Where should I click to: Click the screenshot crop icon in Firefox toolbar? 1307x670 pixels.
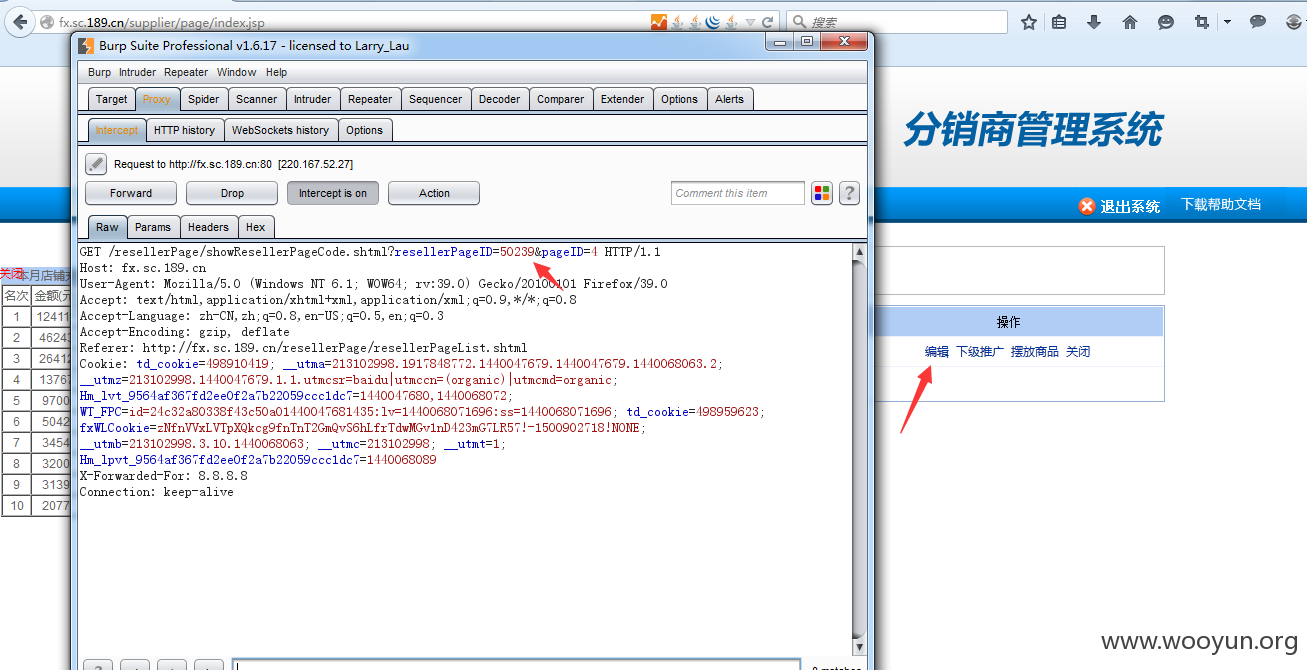click(x=1202, y=22)
